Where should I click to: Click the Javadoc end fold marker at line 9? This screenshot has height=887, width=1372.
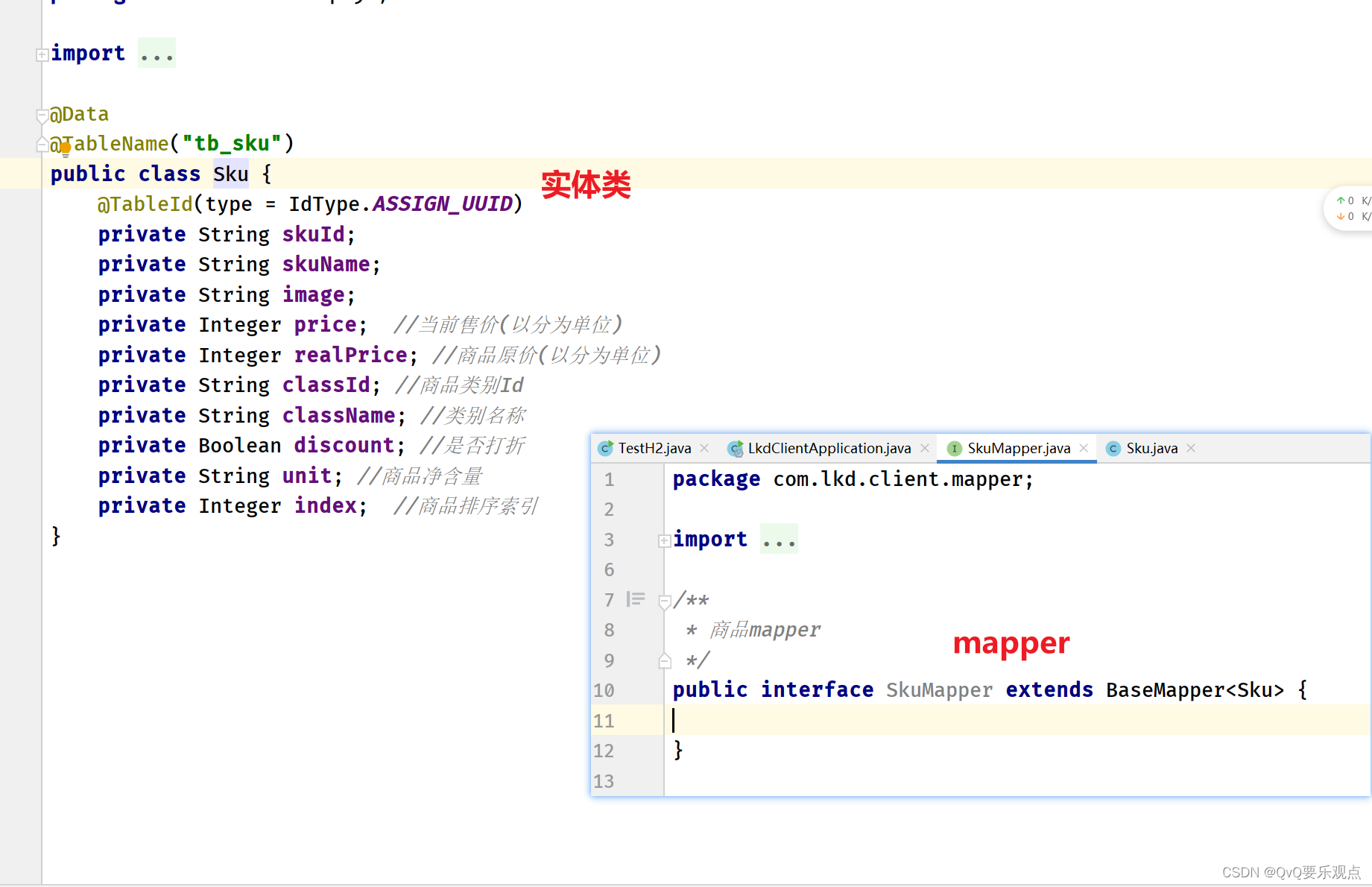665,661
